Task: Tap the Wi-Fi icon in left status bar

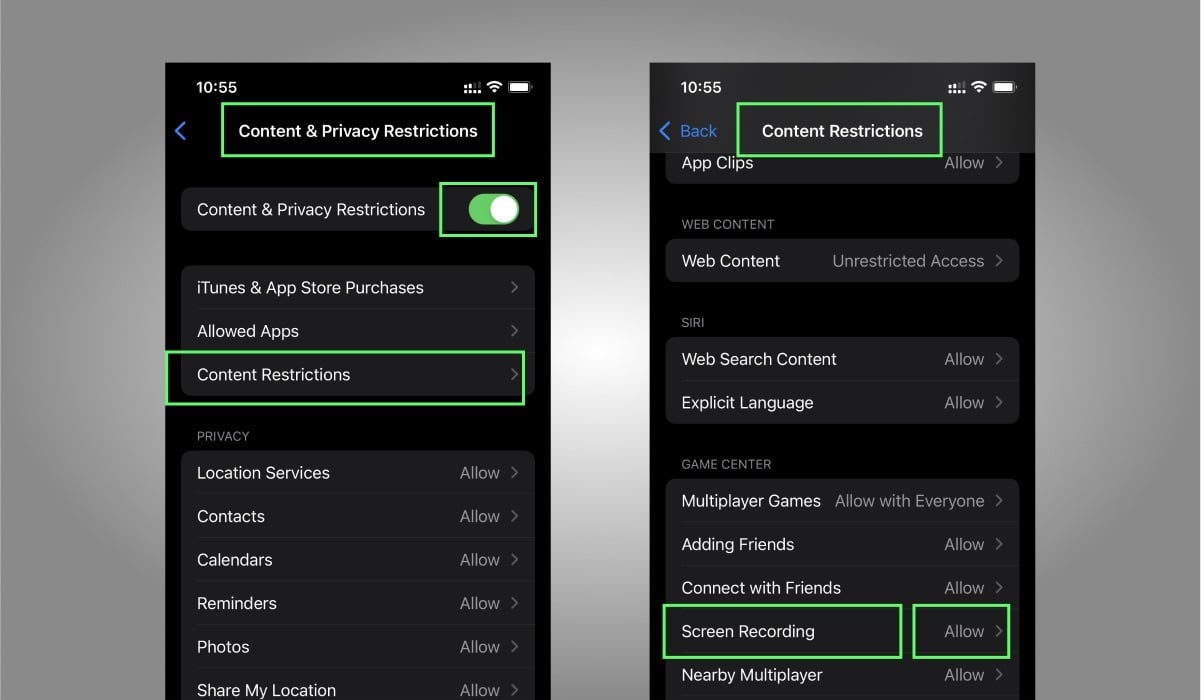Action: coord(492,87)
